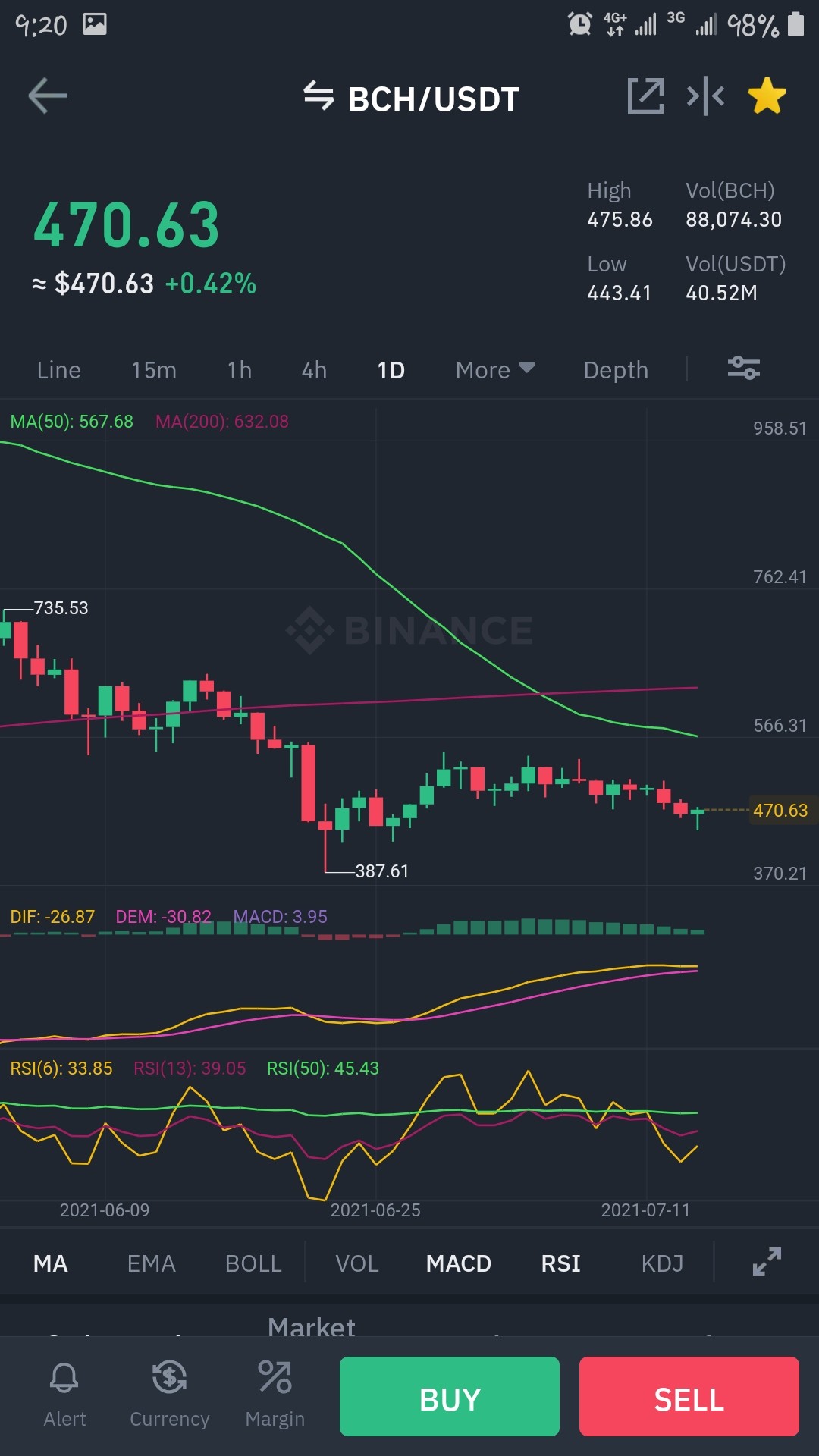
Task: Open the Alert bell icon
Action: click(64, 1377)
